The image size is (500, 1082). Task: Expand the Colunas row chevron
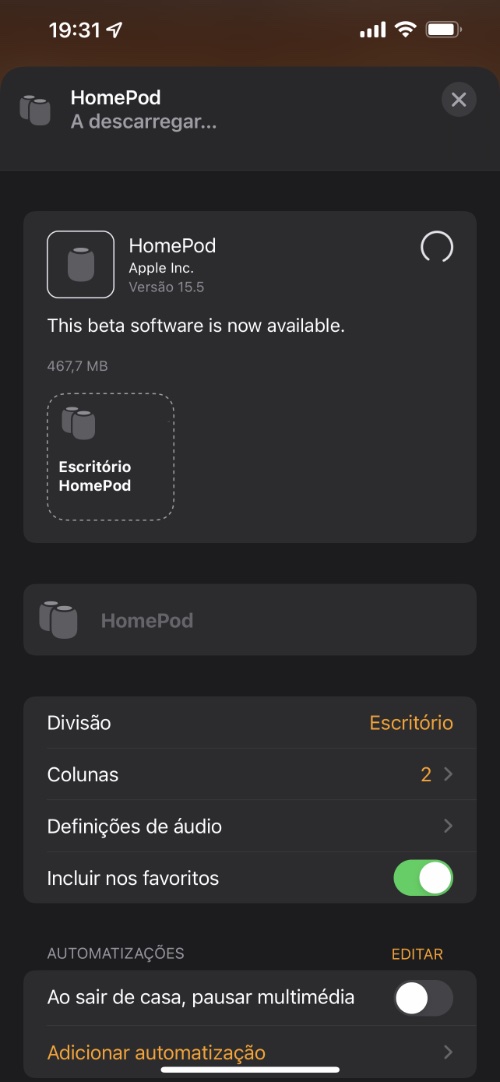[448, 774]
